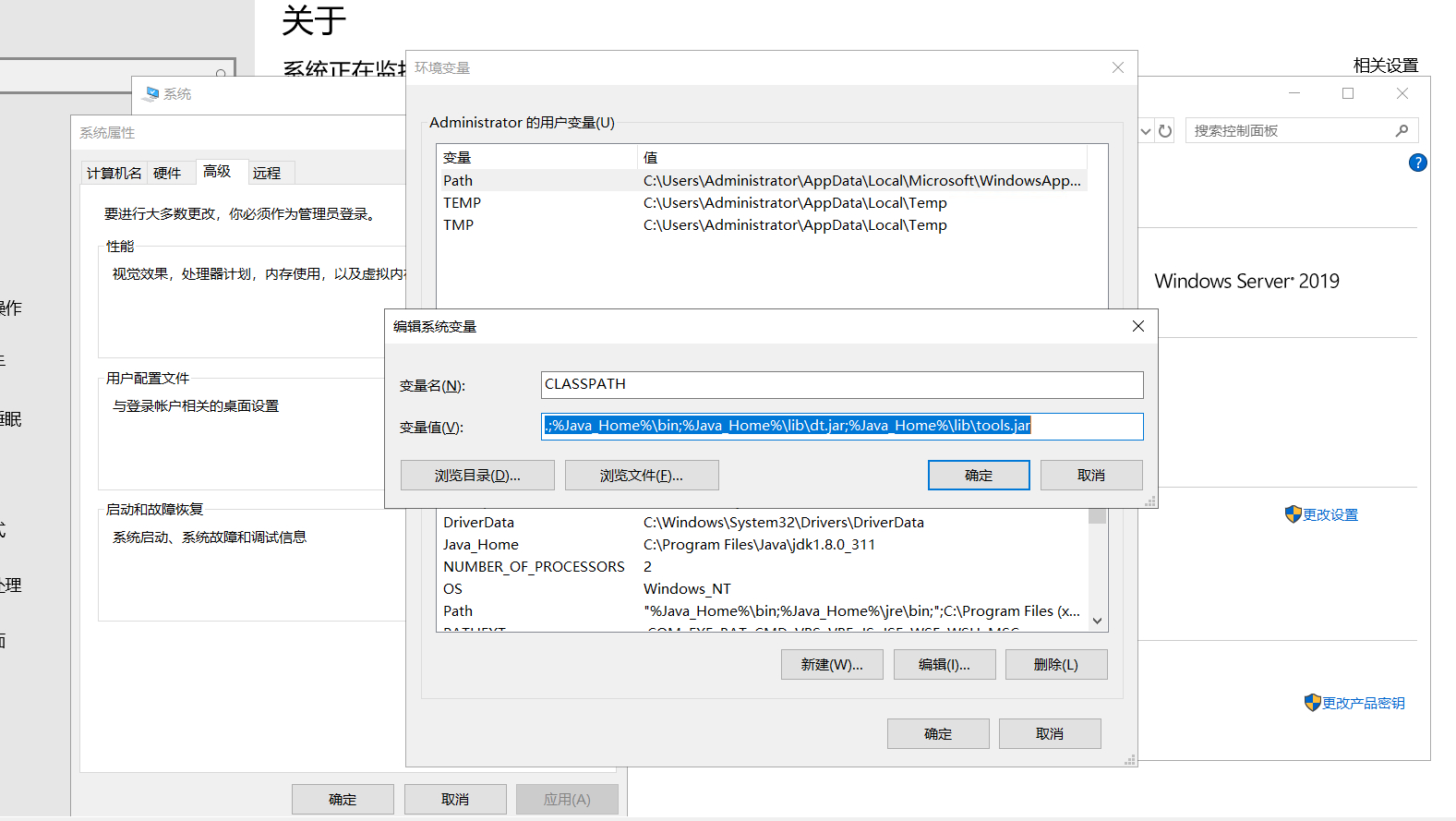
Task: Select the user variable TEMP row
Action: click(x=762, y=202)
